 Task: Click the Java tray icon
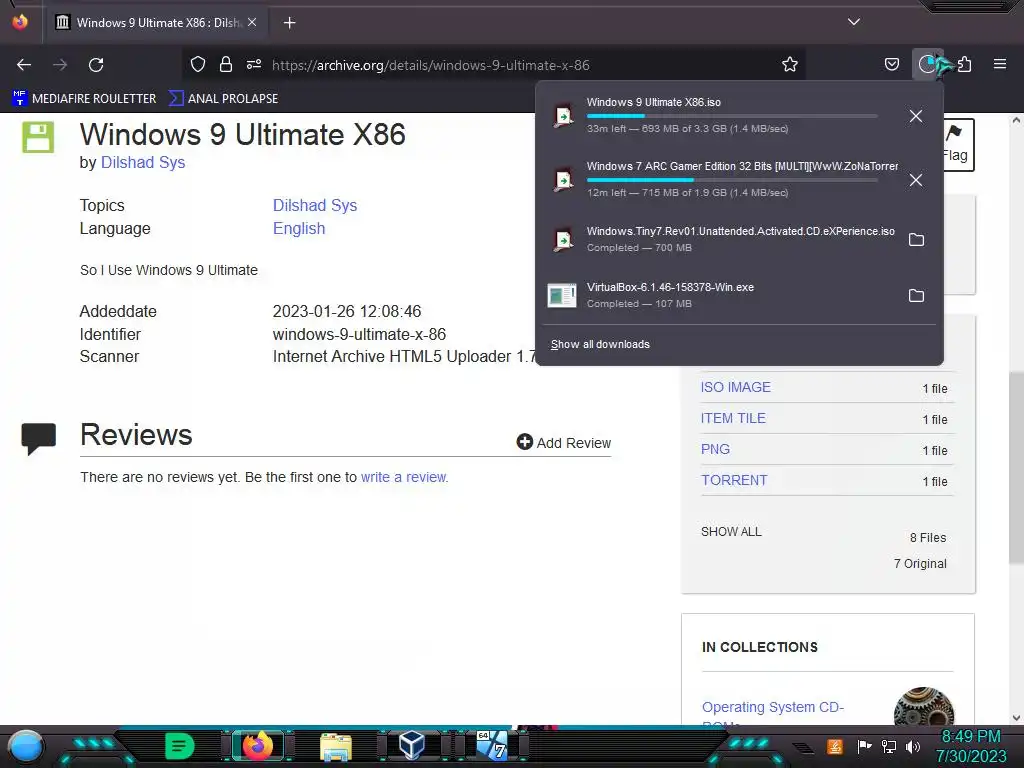tap(834, 746)
